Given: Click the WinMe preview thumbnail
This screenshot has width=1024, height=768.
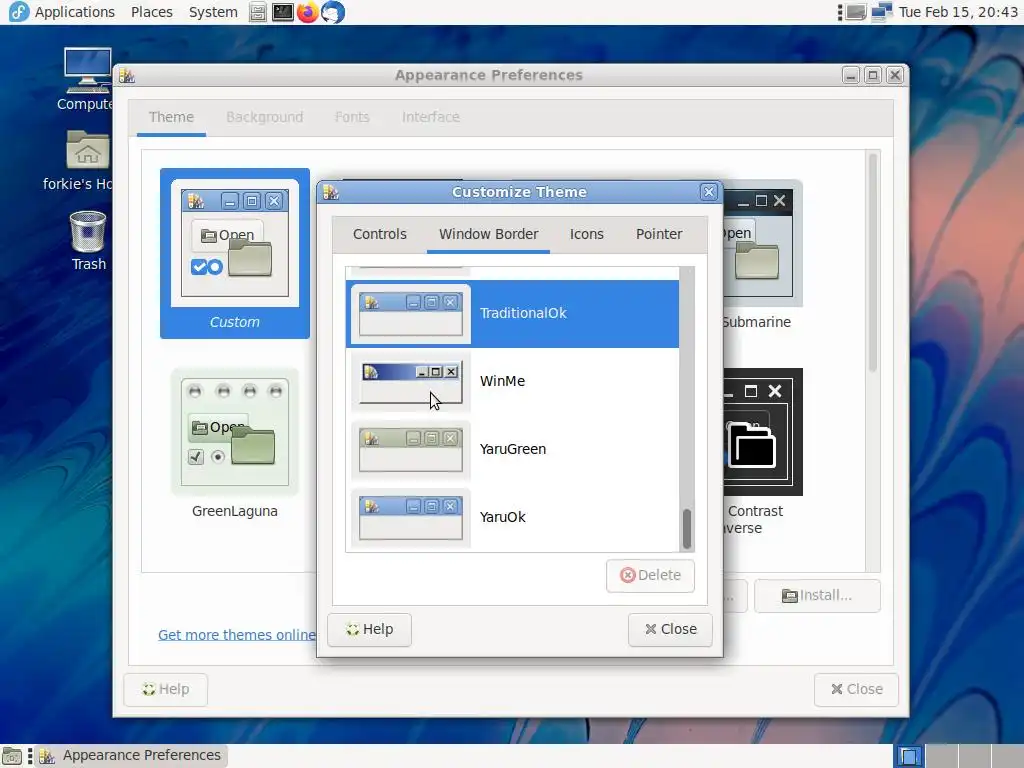Looking at the screenshot, I should pyautogui.click(x=411, y=382).
